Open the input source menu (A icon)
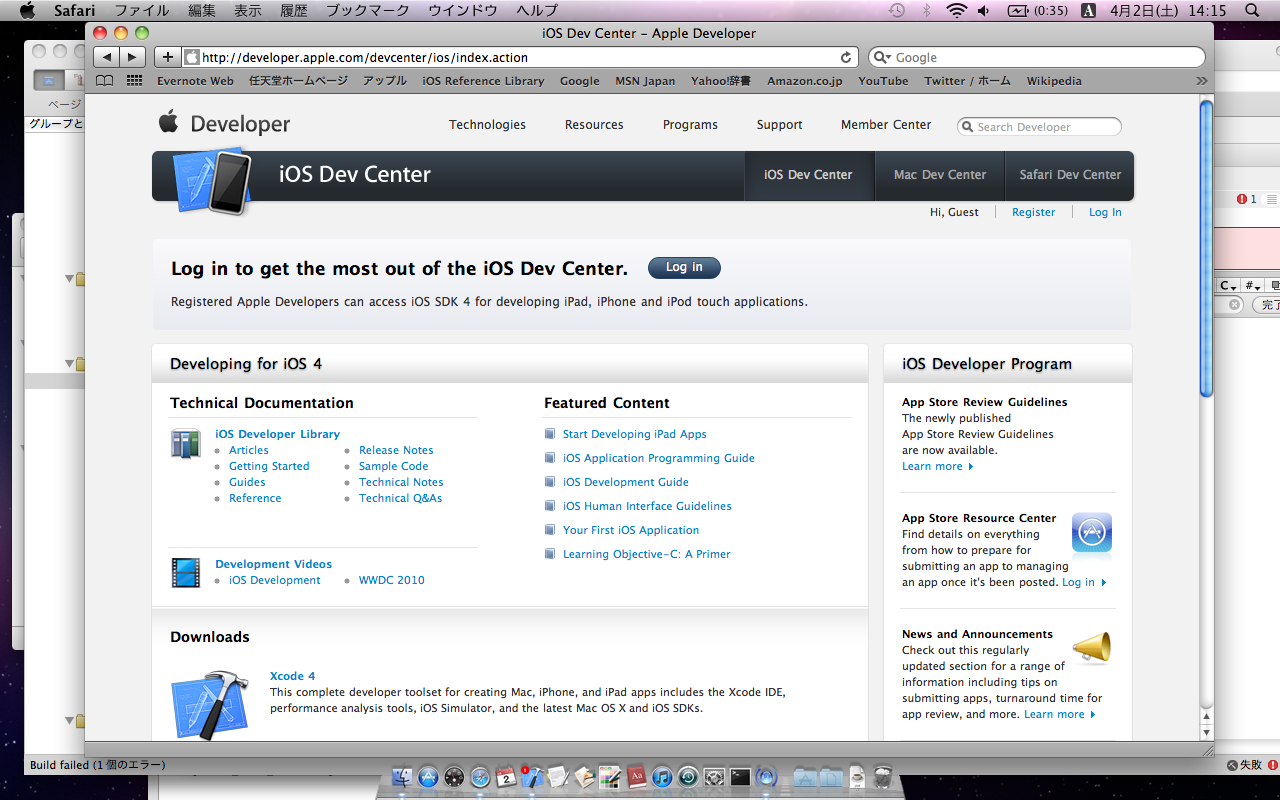Screen dimensions: 1280x800 (x=1089, y=10)
